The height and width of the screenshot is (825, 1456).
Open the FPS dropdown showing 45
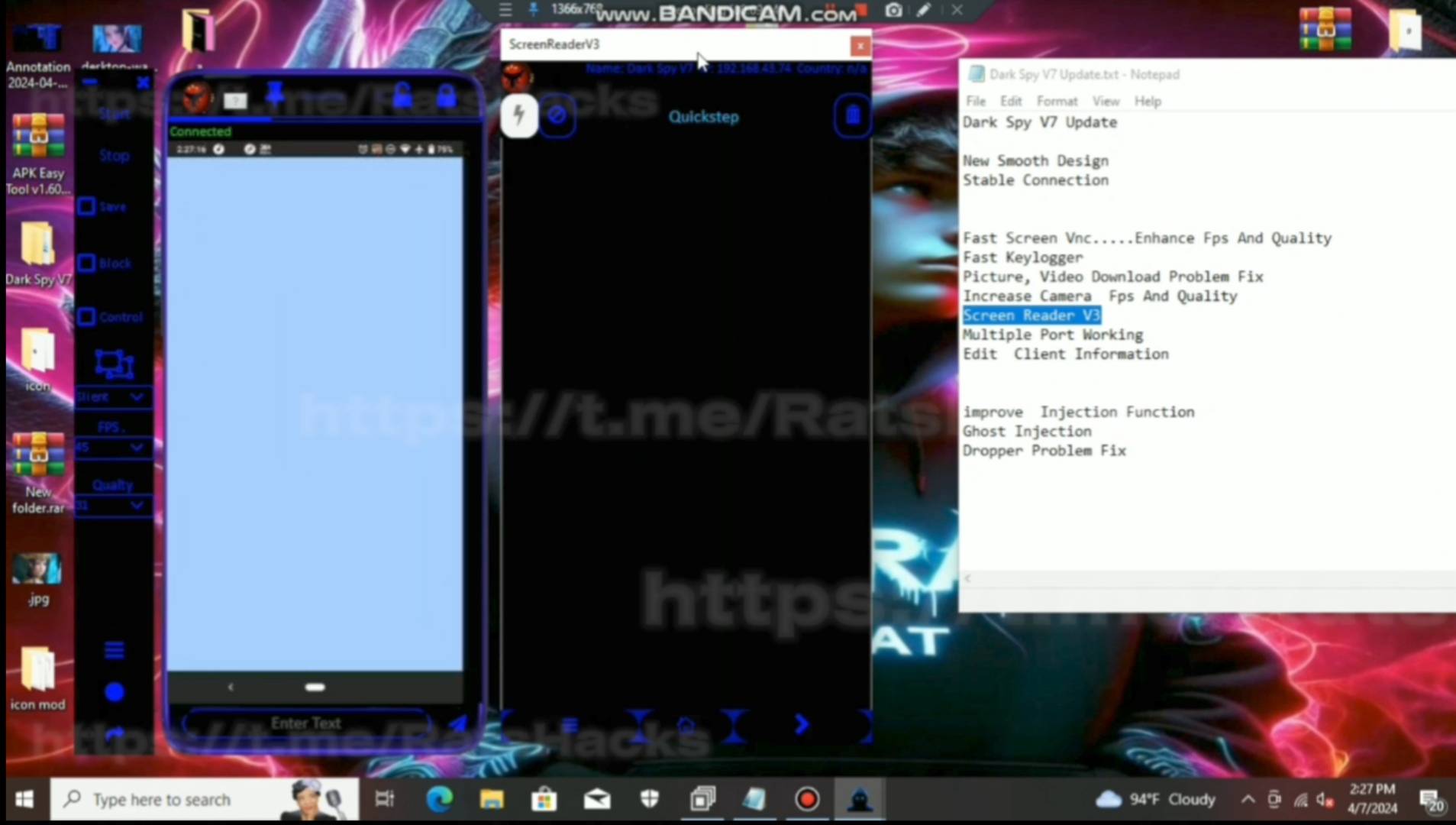[x=137, y=448]
